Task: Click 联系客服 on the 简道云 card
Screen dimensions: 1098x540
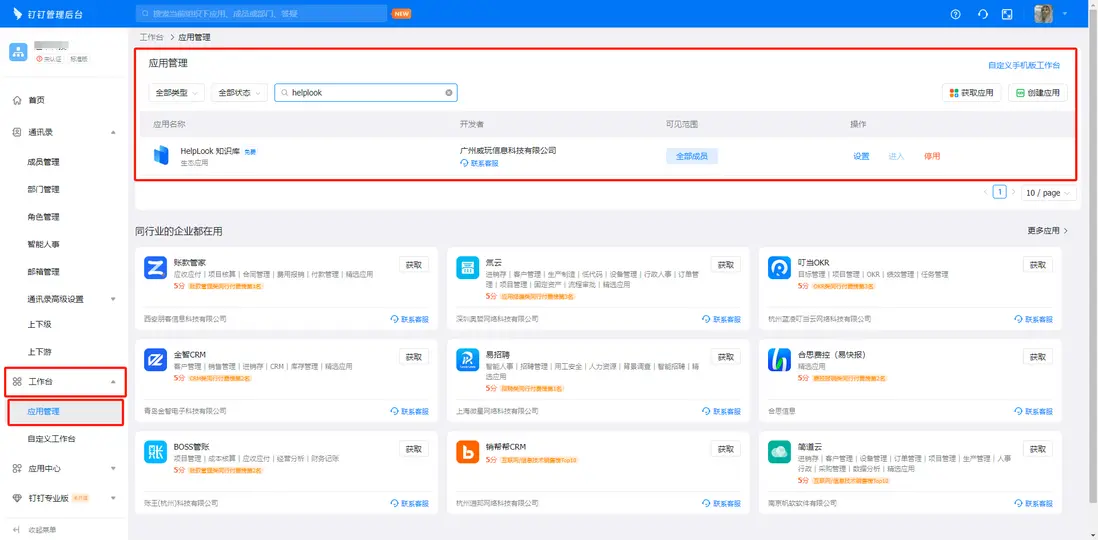Action: coord(1034,504)
